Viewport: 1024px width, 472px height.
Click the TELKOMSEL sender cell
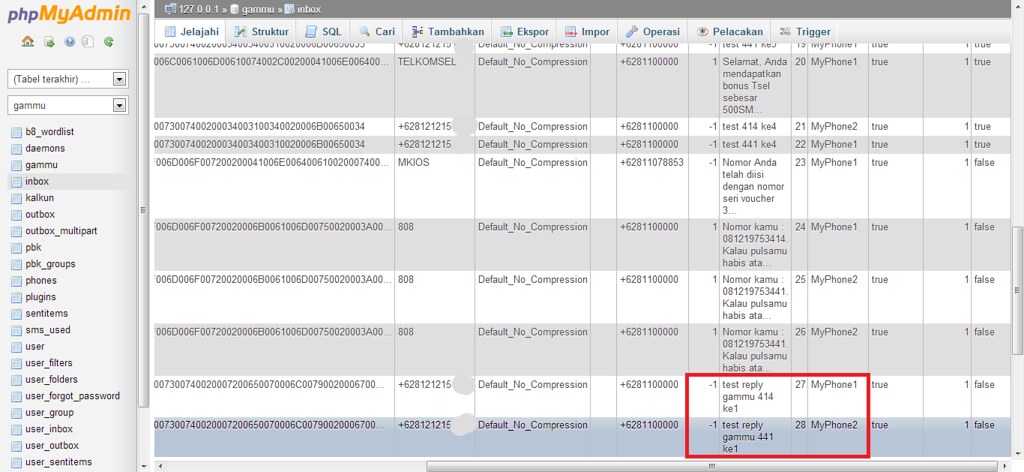click(x=427, y=62)
